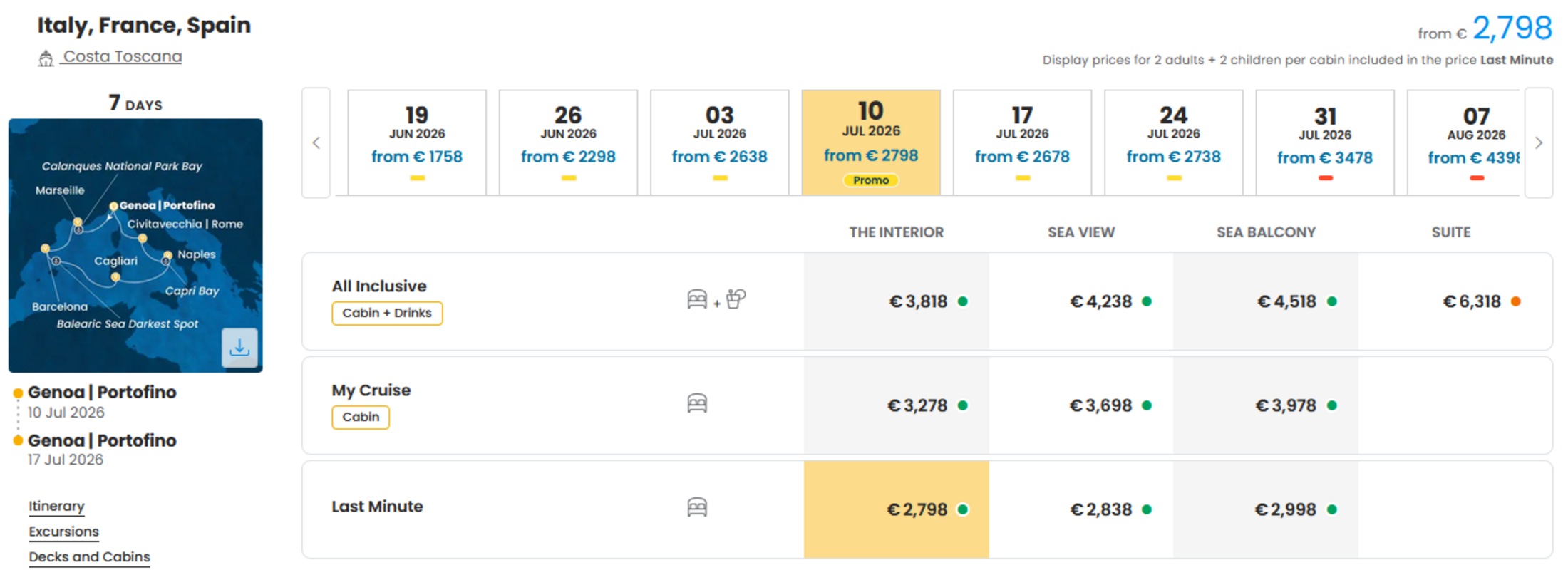Screen dimensions: 1568x570
Task: Choose Last Minute Interior at €2,798
Action: coord(897,509)
